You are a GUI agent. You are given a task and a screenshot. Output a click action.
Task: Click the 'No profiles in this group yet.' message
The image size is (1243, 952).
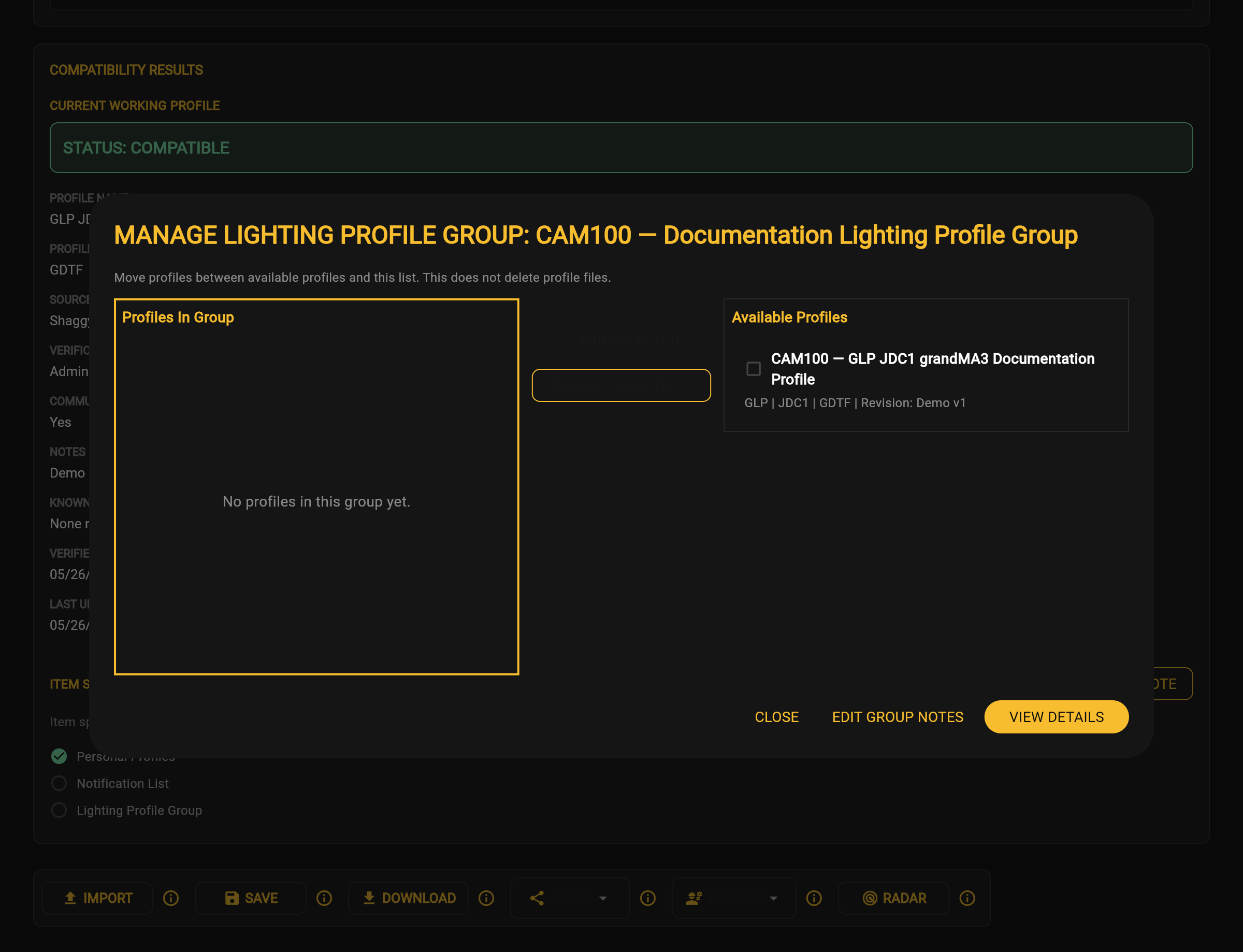[x=316, y=501]
